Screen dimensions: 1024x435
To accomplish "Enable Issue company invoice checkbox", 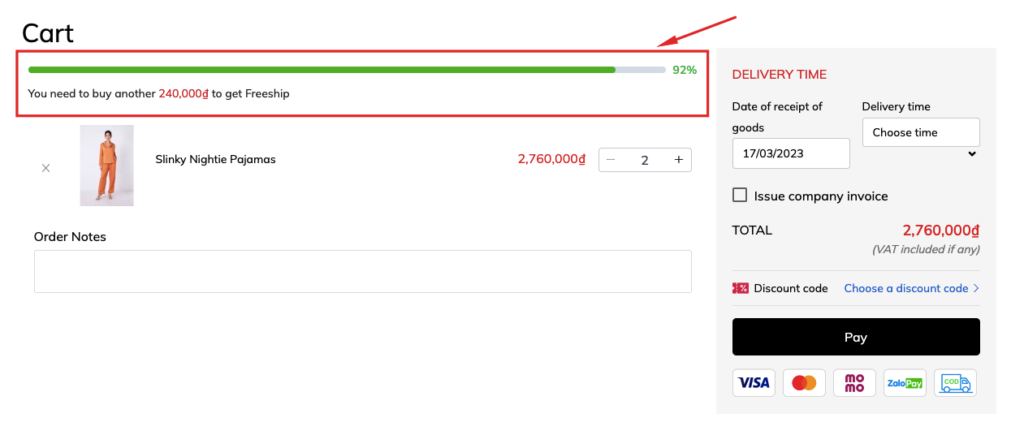I will coord(739,195).
